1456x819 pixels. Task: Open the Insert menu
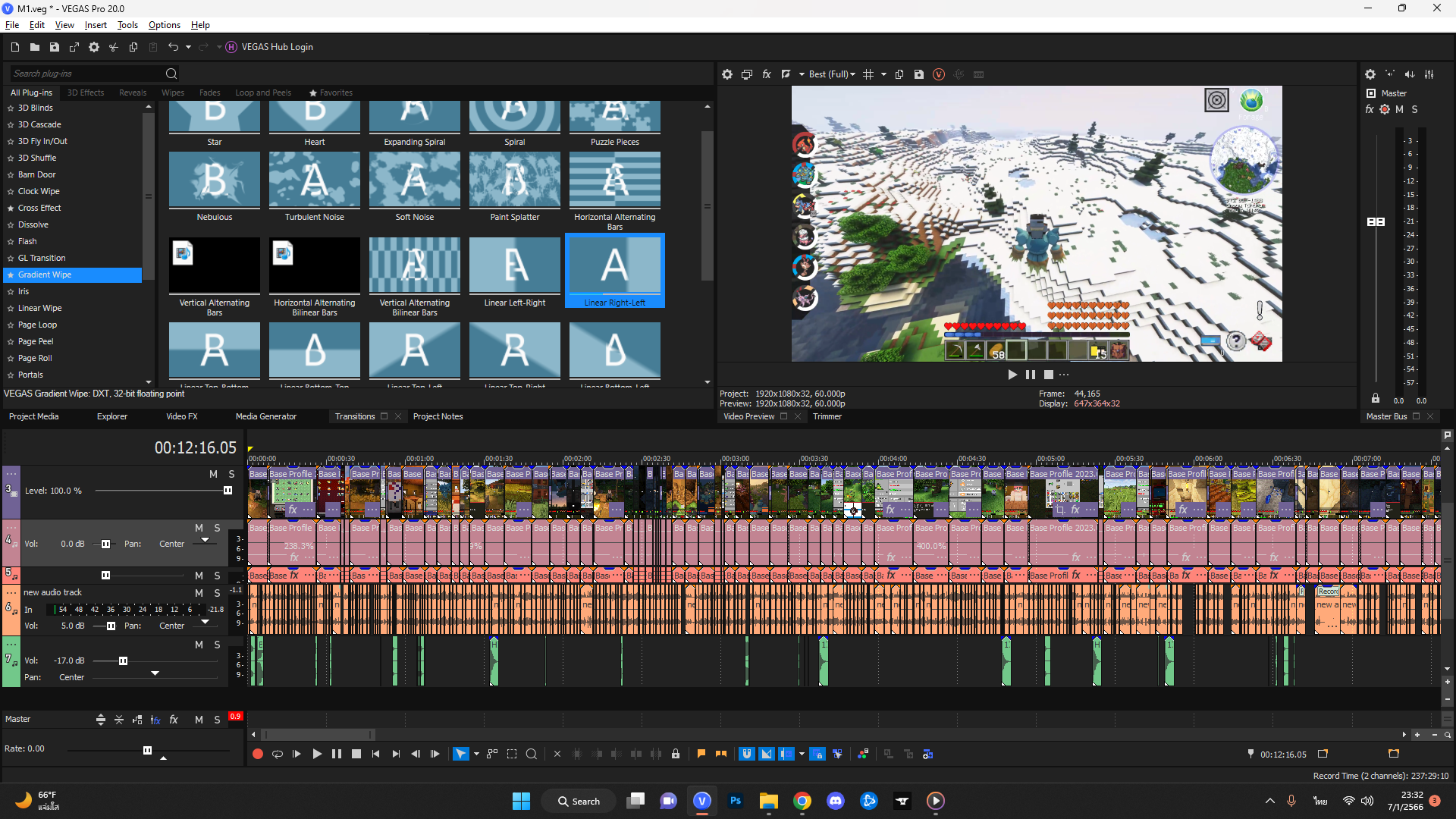[x=96, y=25]
